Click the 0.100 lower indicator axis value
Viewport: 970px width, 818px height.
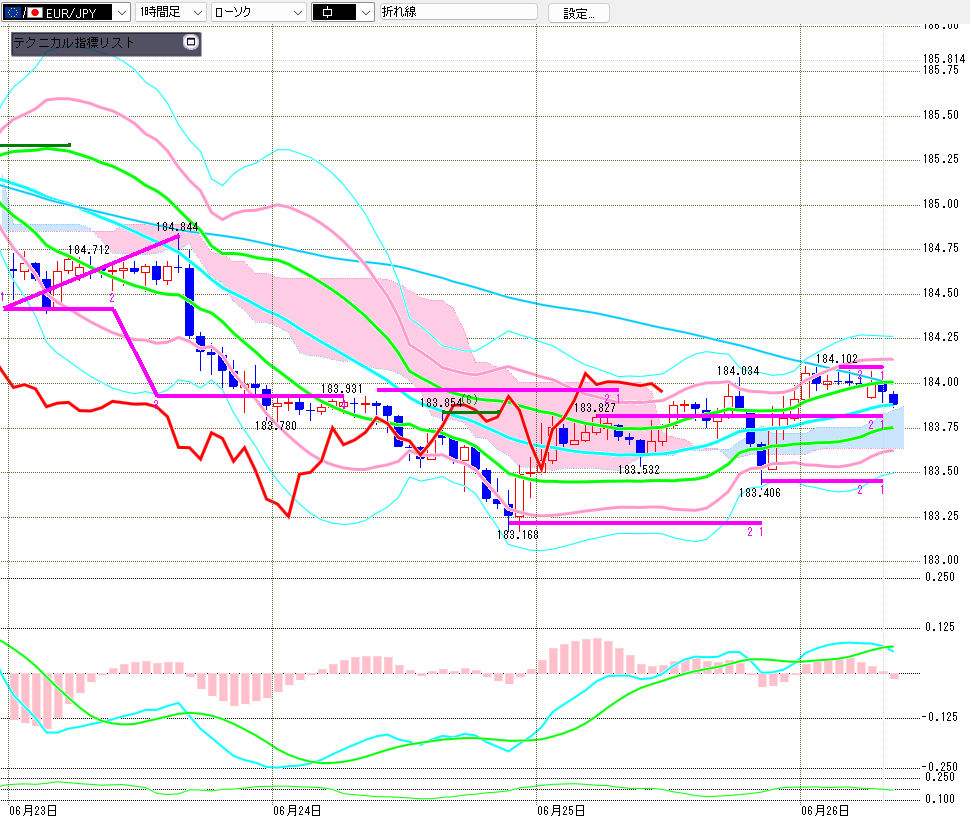pos(940,799)
